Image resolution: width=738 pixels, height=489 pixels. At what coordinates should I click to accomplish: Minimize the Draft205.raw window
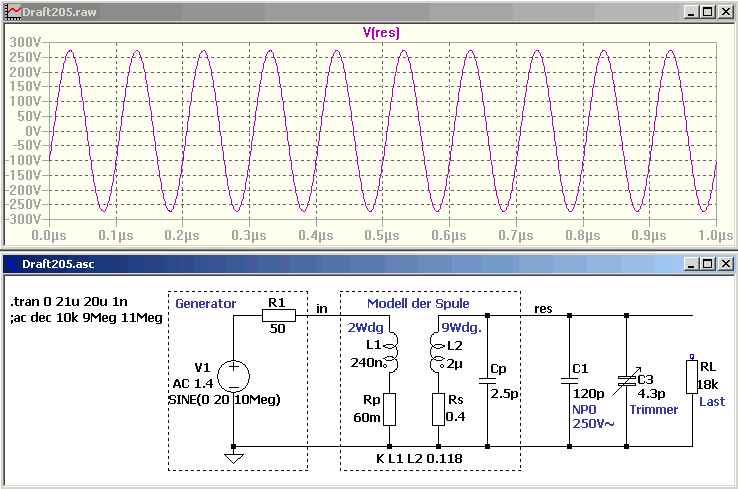(x=691, y=12)
